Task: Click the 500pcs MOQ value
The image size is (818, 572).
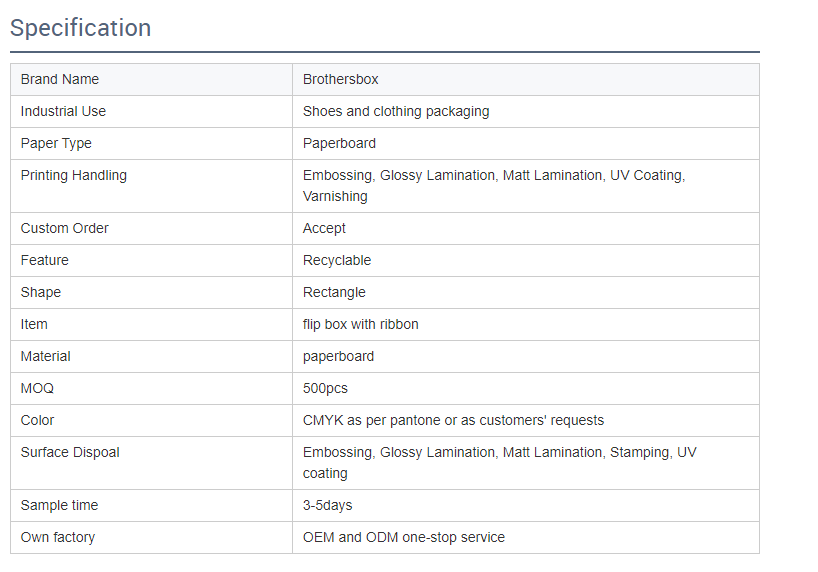Action: point(325,388)
